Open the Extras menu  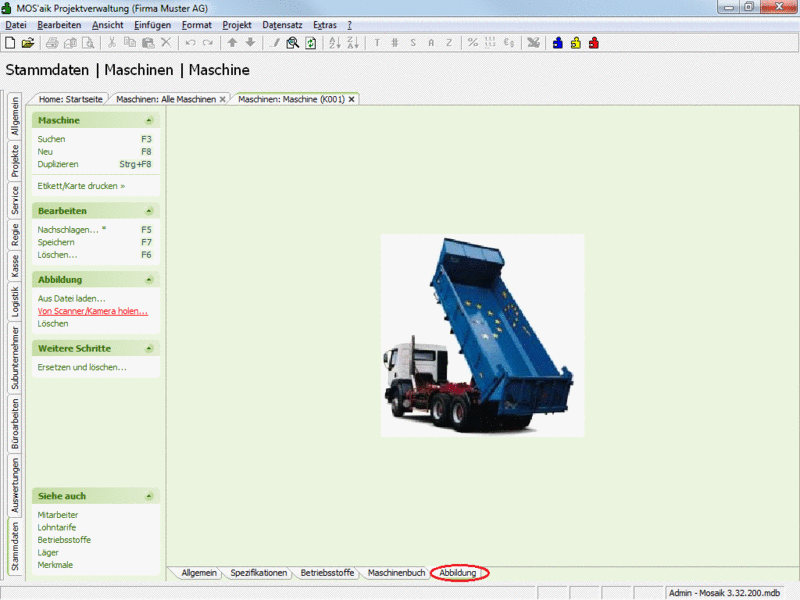click(324, 25)
